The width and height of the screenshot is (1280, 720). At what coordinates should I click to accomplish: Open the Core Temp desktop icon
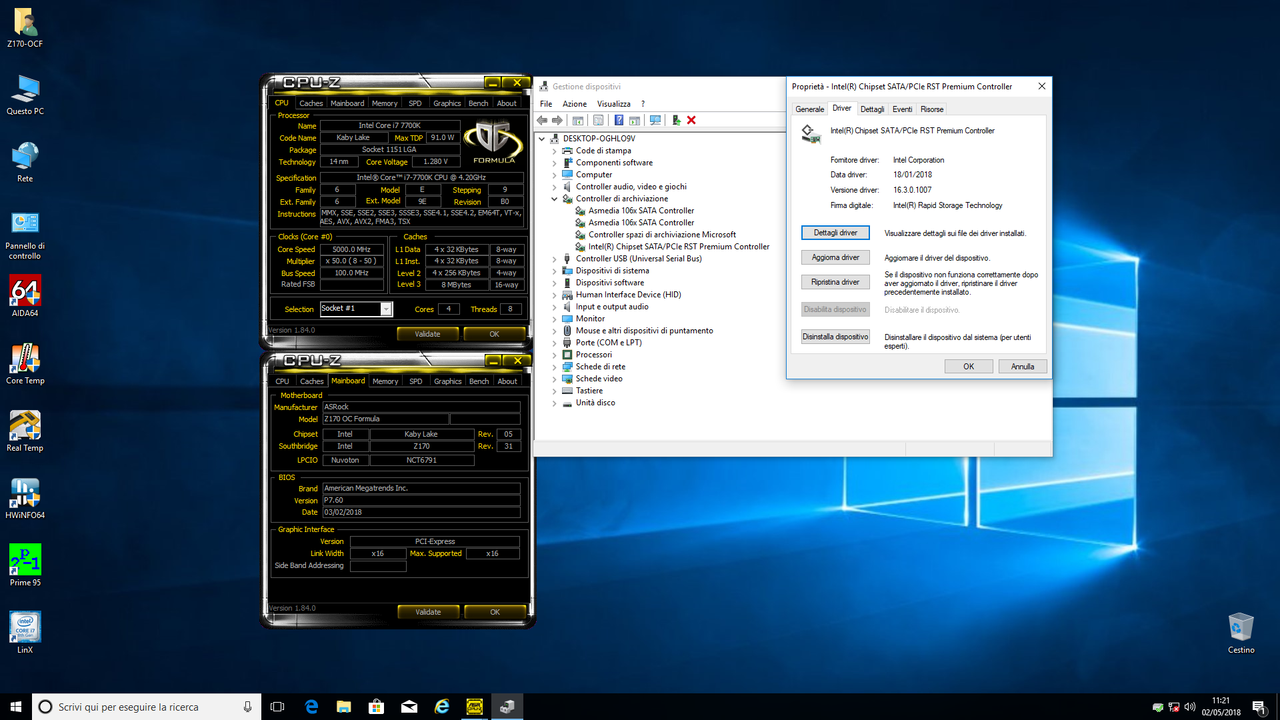coord(25,363)
